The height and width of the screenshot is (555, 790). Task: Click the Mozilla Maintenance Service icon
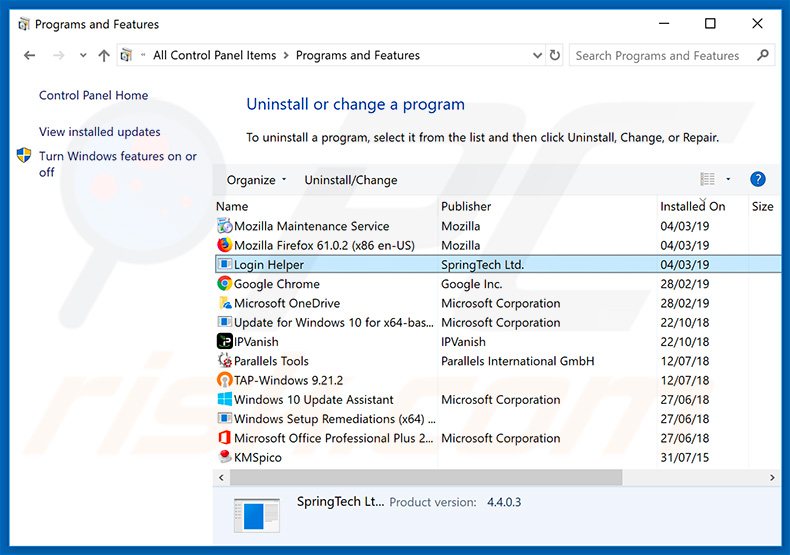(x=225, y=226)
